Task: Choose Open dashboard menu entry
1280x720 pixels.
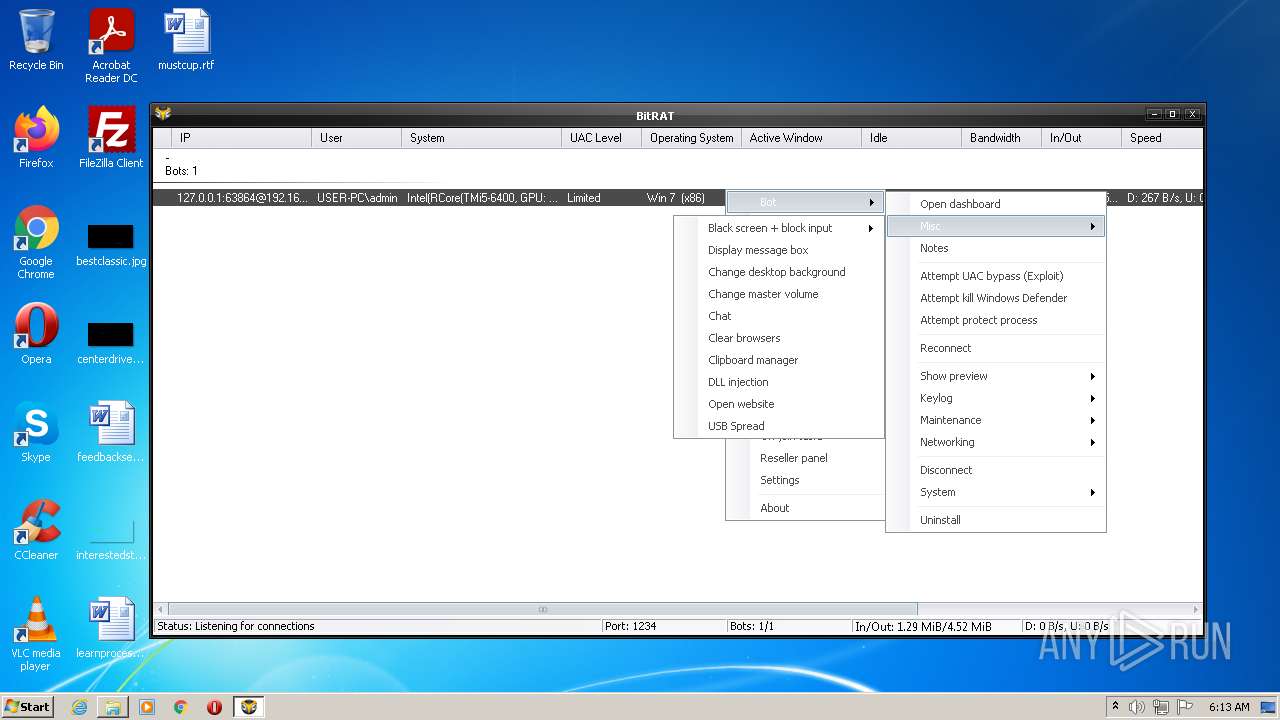Action: tap(996, 204)
